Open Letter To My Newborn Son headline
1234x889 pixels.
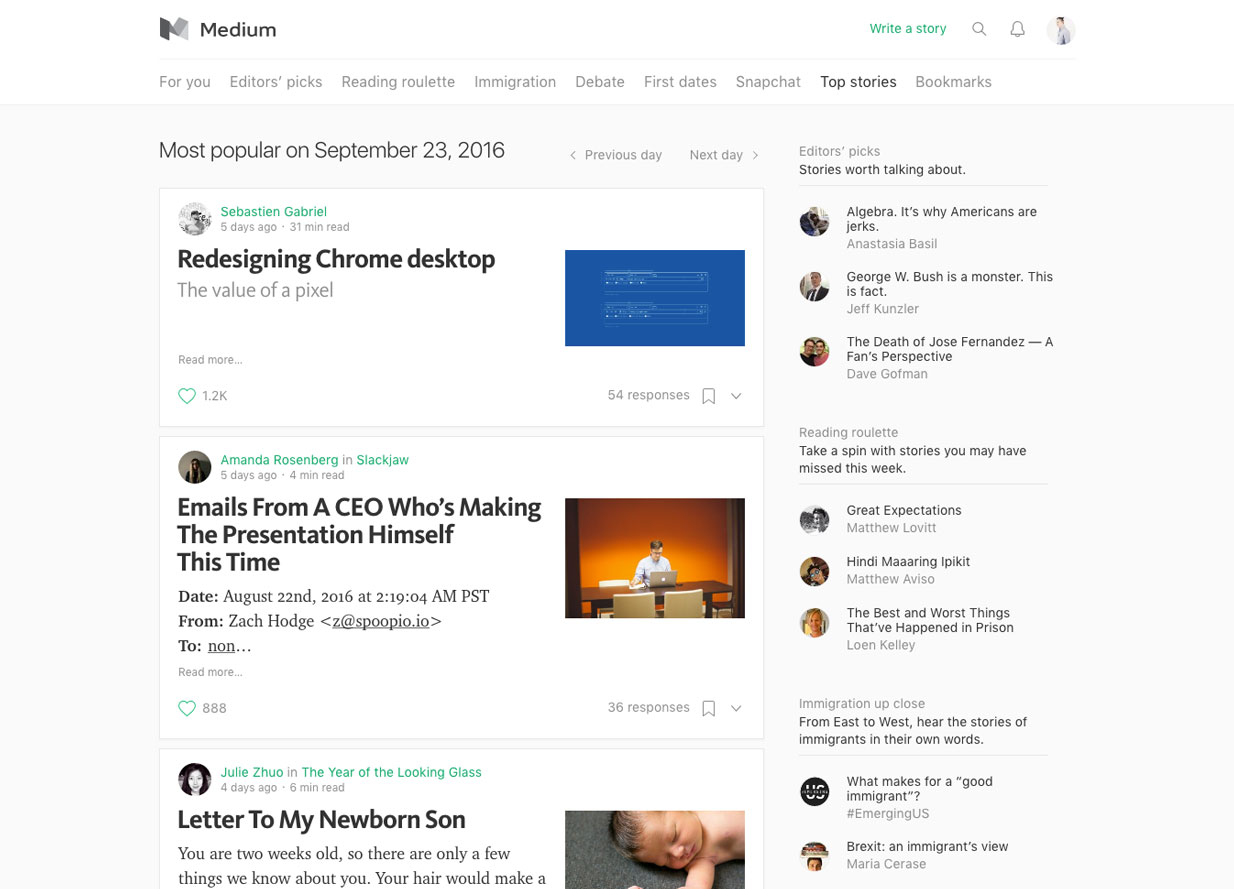coord(321,820)
